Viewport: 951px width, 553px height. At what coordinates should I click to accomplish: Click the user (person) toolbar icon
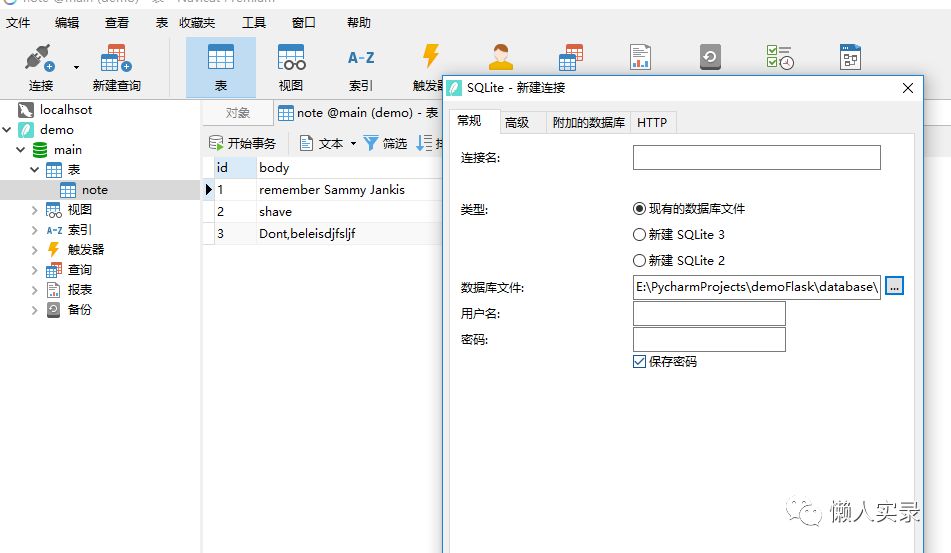click(x=501, y=57)
